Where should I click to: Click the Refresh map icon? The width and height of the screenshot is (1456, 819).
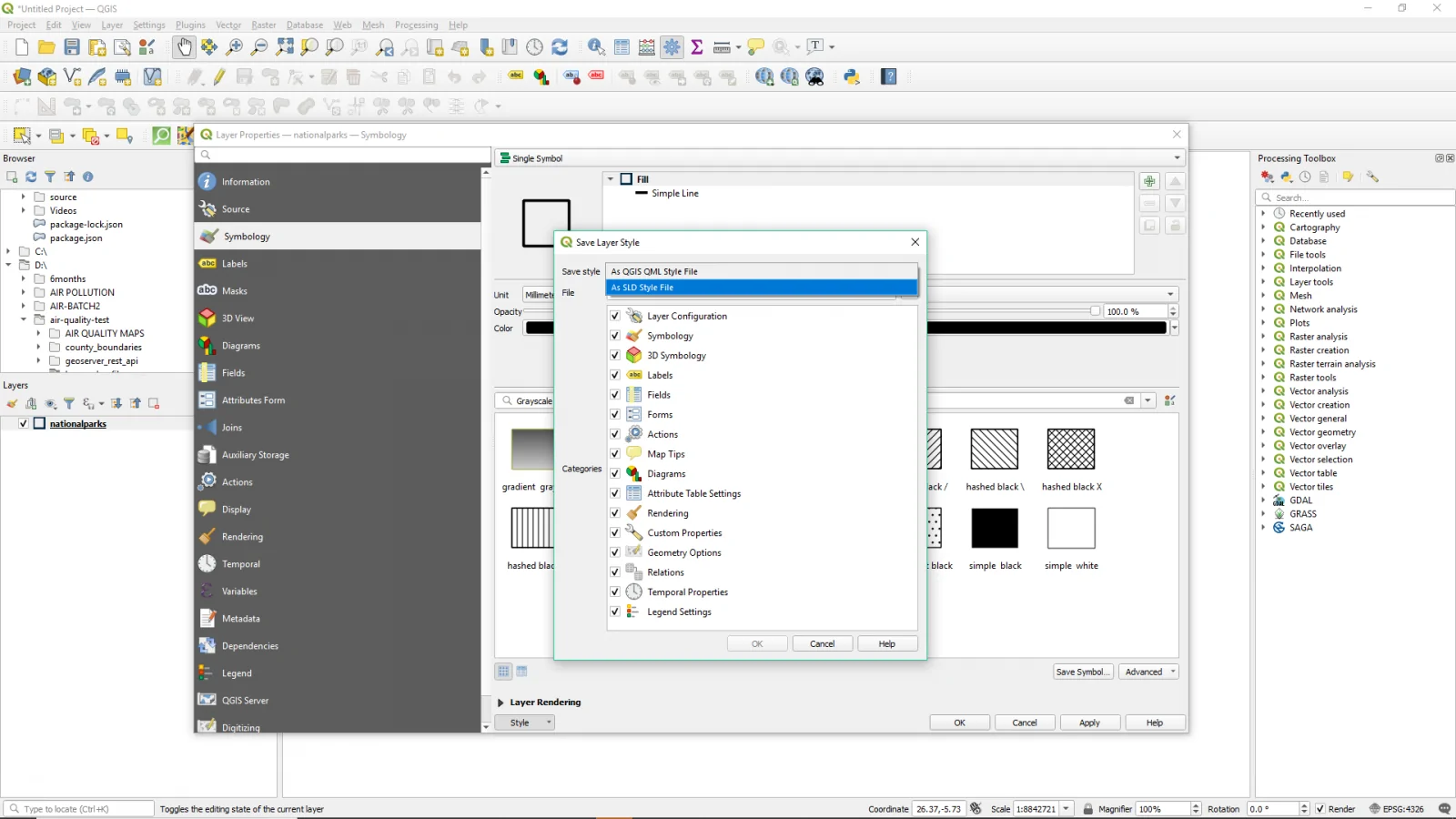(560, 46)
